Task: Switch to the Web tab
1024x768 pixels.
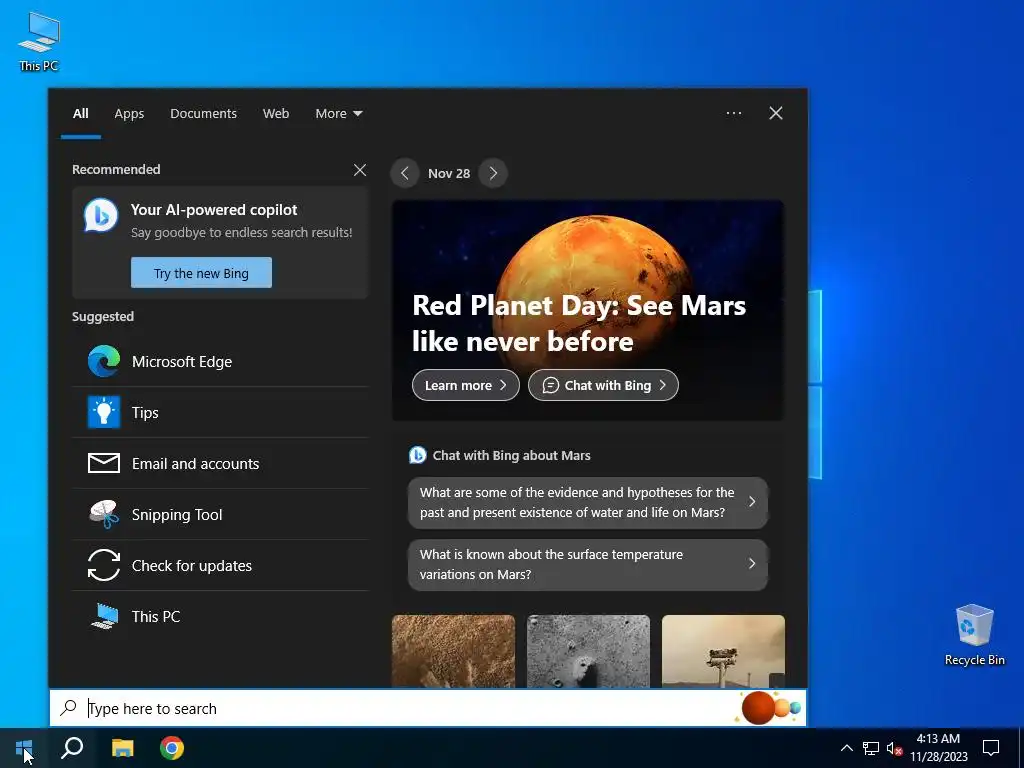Action: (276, 114)
